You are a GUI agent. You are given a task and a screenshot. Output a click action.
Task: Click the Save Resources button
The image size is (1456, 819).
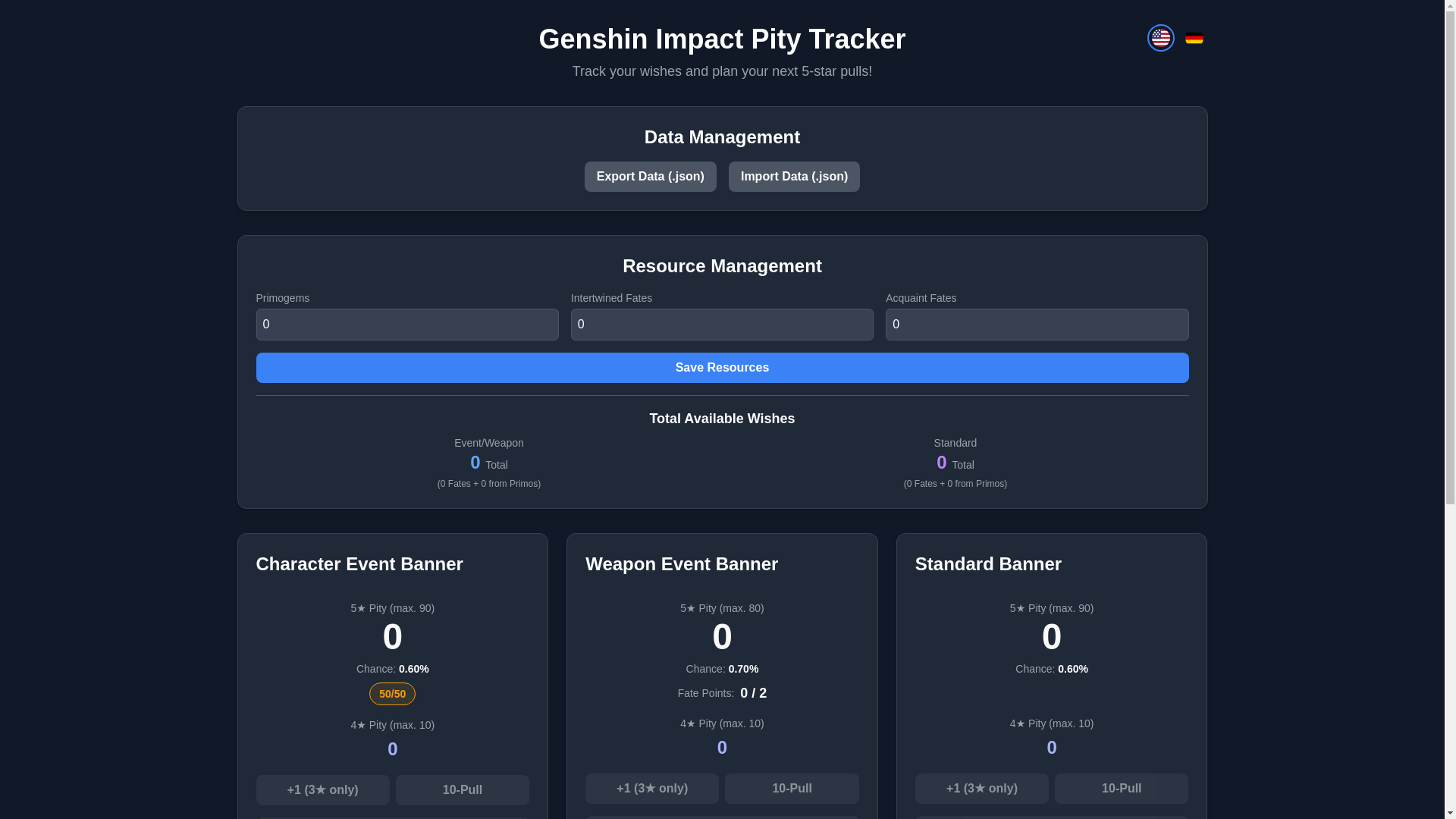click(722, 368)
